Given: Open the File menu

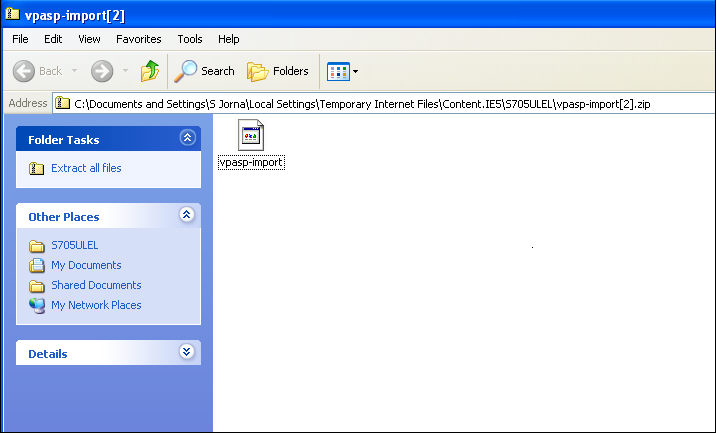Looking at the screenshot, I should (20, 39).
